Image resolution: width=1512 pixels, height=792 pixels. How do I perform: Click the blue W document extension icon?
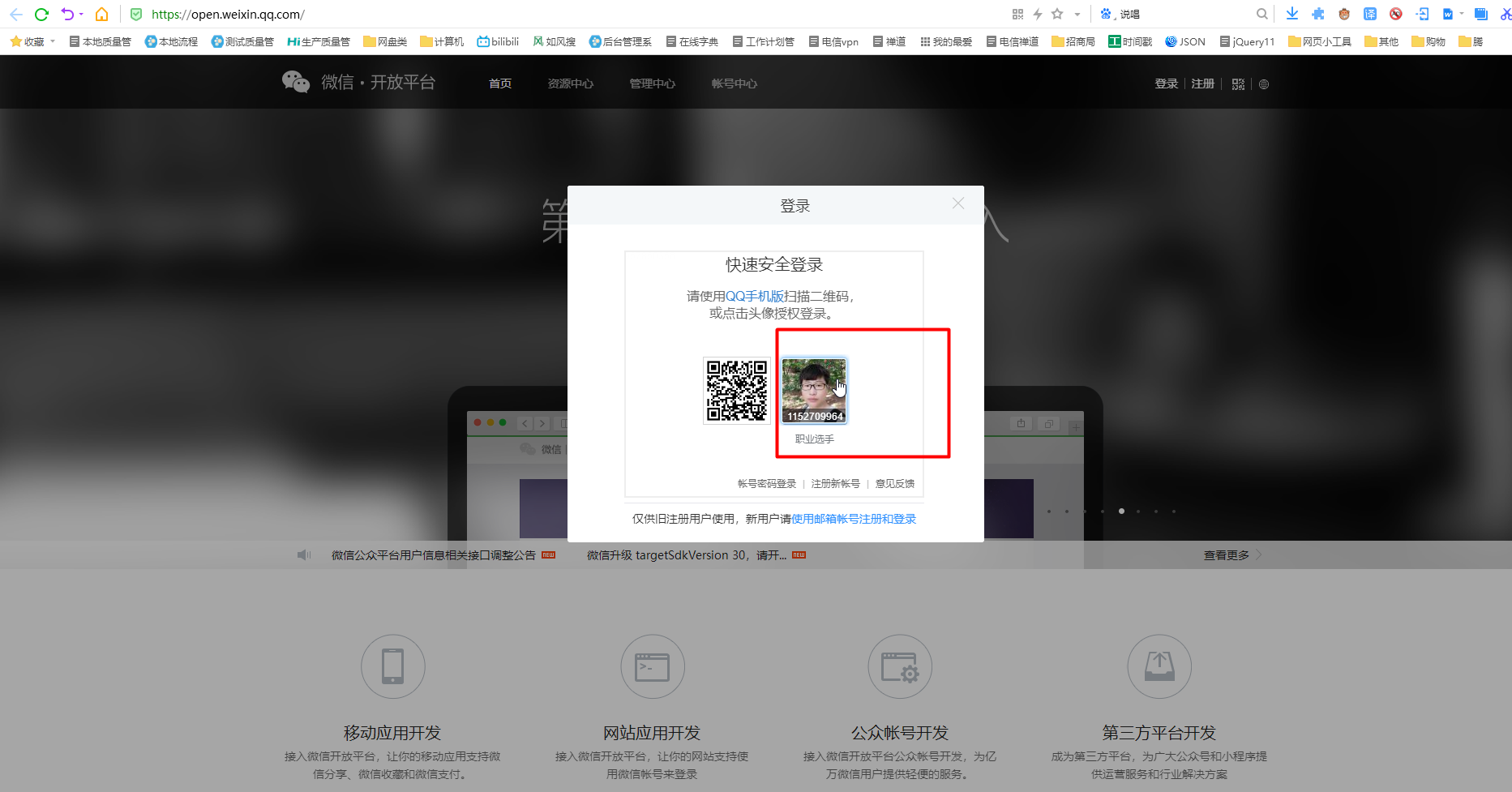1448,14
